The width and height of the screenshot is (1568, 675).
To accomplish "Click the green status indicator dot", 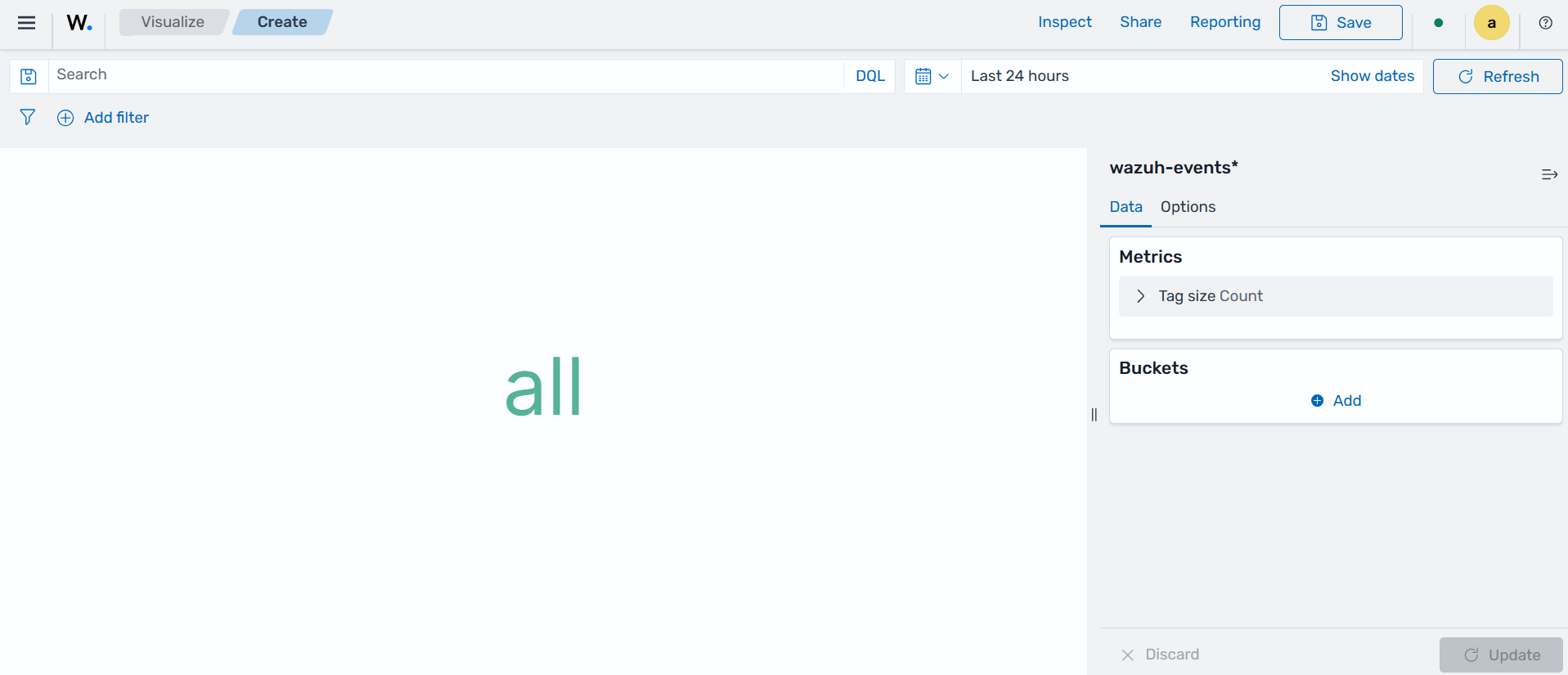I will pyautogui.click(x=1439, y=23).
